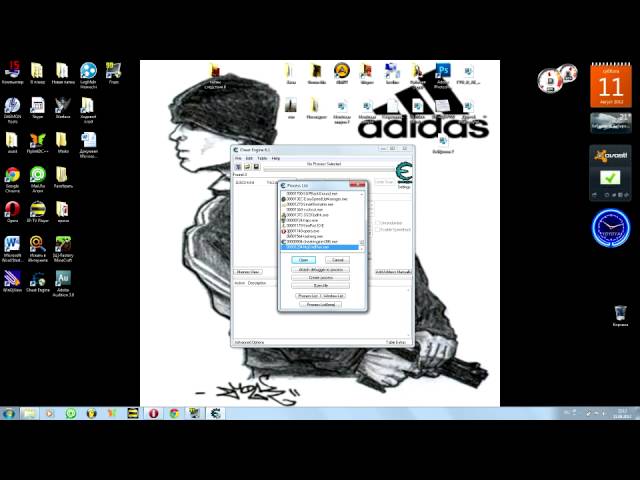Click the Process List button
Screen dimensions: 640x480
308,296
